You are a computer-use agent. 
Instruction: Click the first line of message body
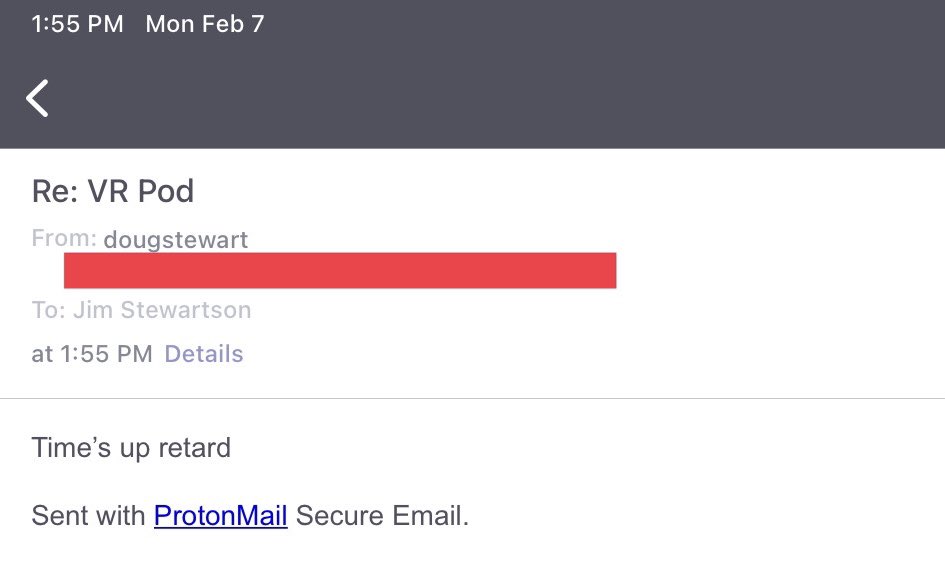point(131,447)
